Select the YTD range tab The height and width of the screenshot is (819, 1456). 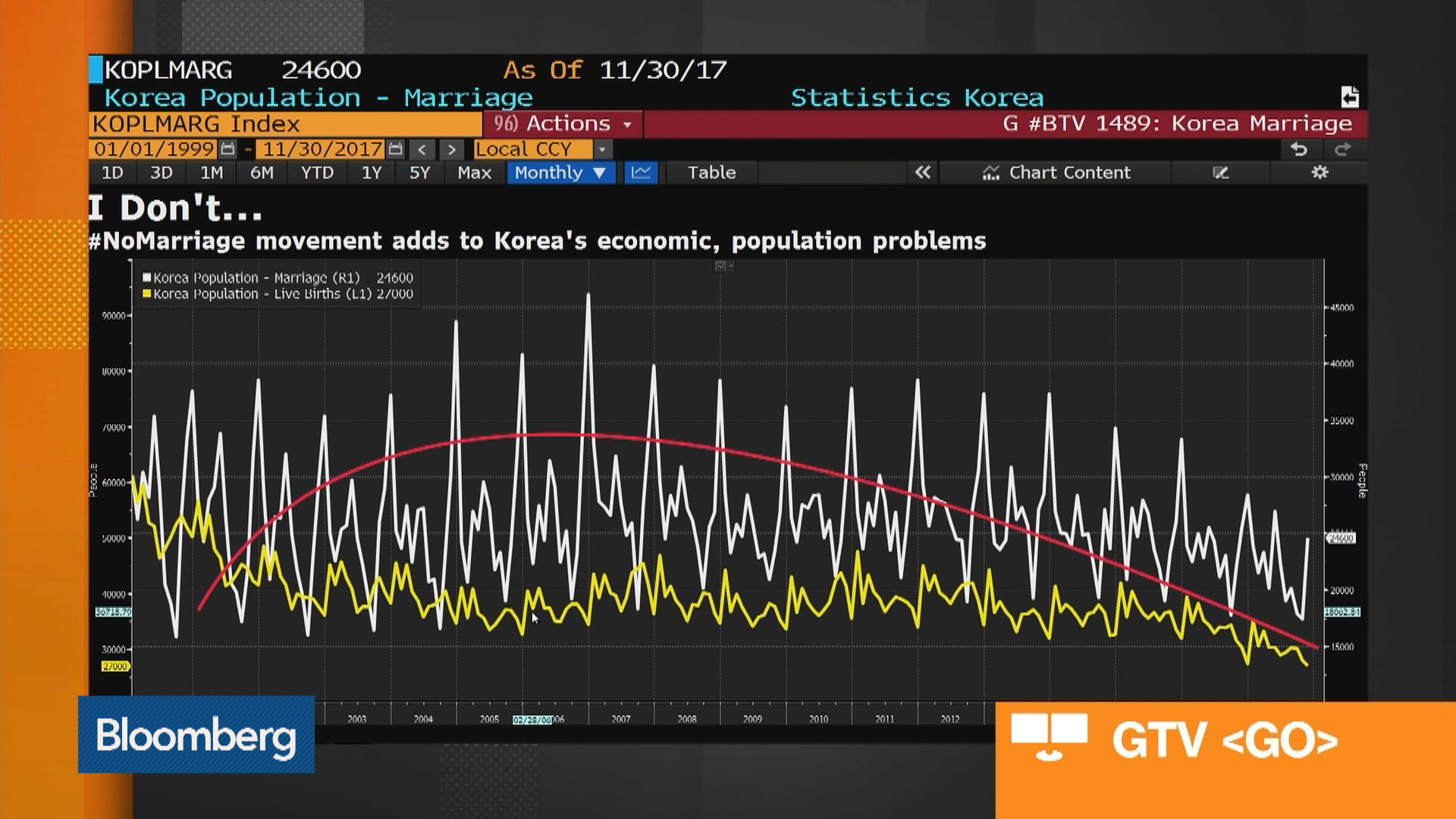coord(317,172)
